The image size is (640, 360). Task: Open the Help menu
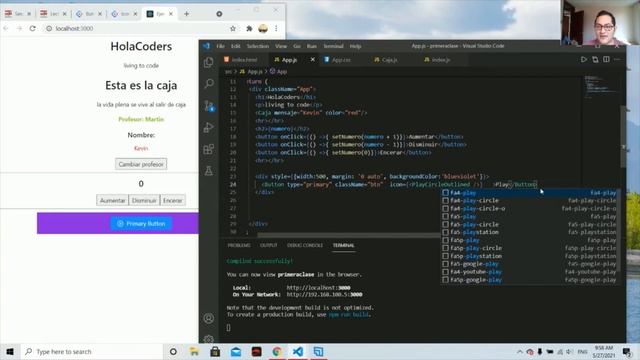(356, 46)
